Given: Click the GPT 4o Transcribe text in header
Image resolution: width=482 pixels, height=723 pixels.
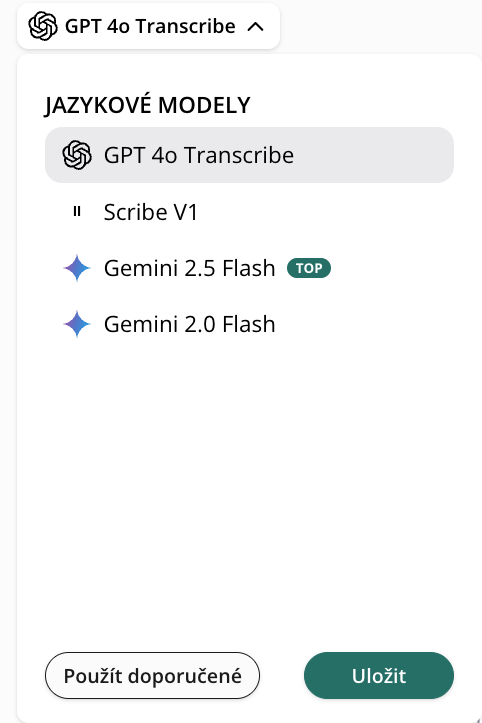Looking at the screenshot, I should 150,26.
